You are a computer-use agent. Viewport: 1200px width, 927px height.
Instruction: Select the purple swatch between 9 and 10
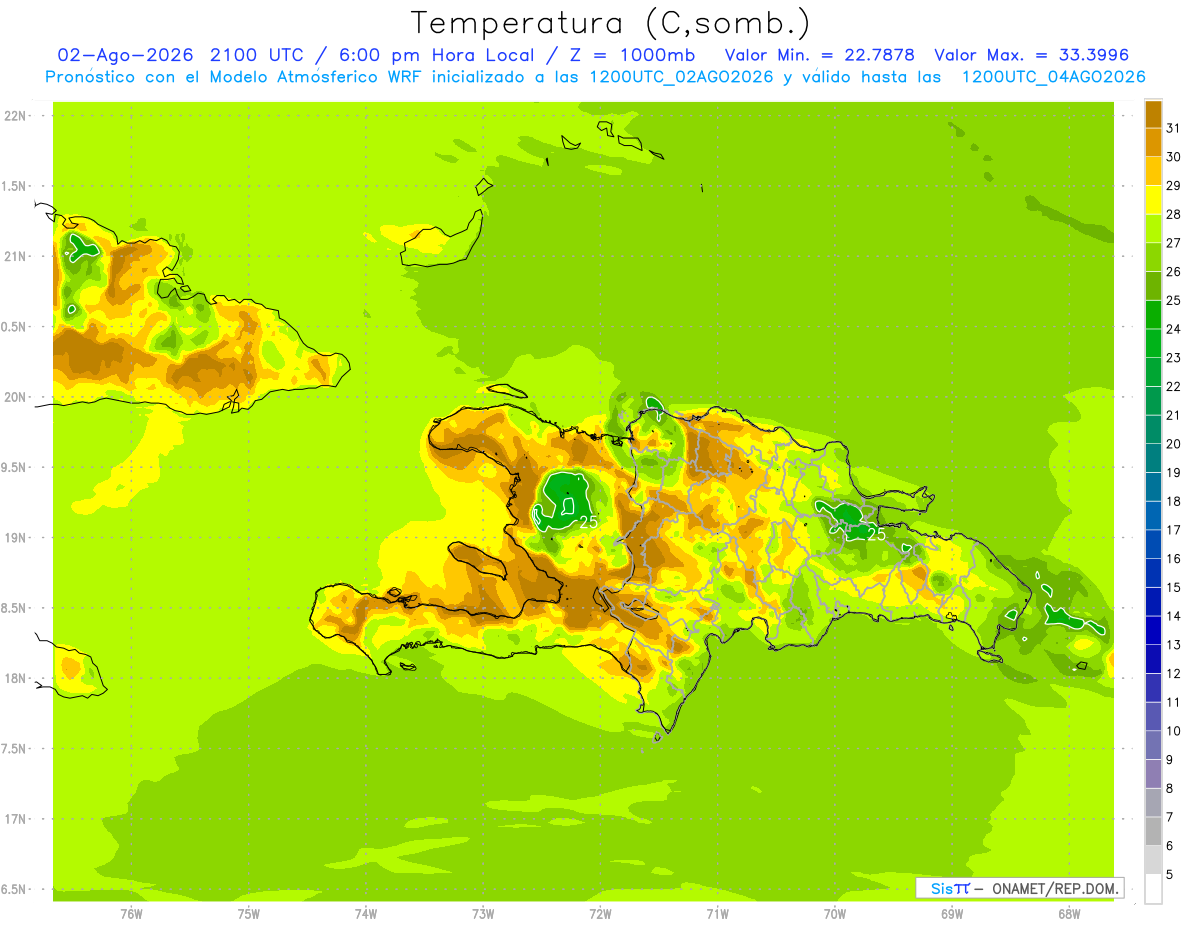pyautogui.click(x=1153, y=744)
